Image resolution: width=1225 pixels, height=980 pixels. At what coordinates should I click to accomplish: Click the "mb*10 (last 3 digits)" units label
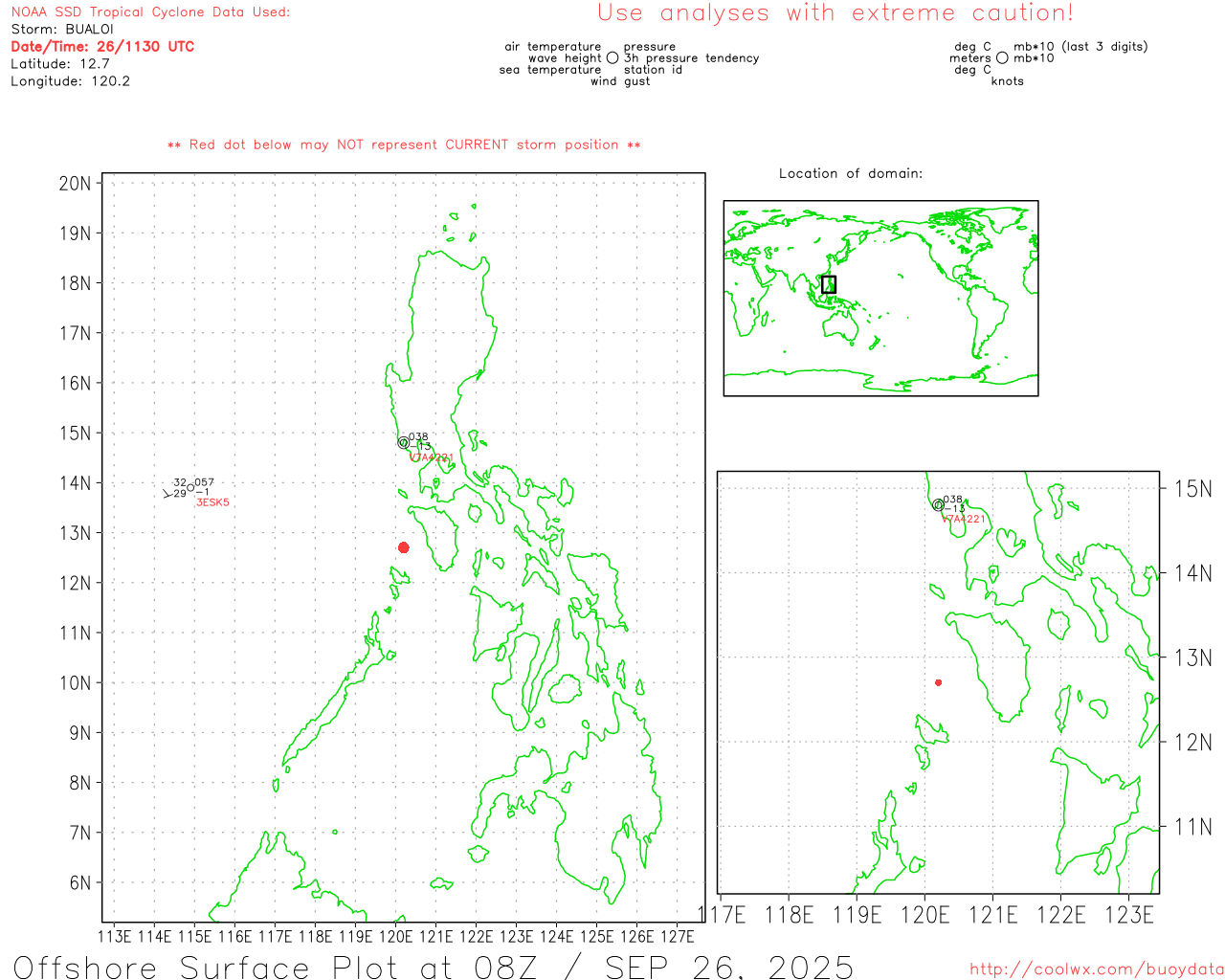(1080, 46)
